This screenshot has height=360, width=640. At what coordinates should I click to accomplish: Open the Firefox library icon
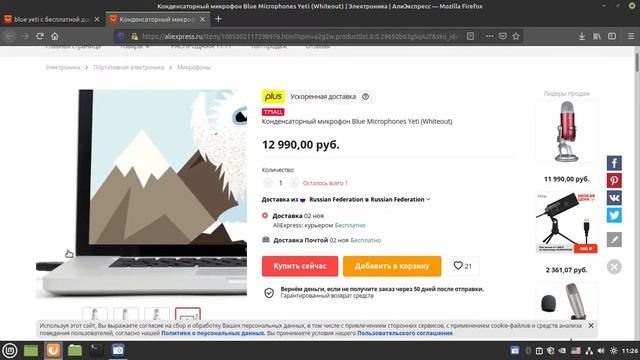(597, 36)
